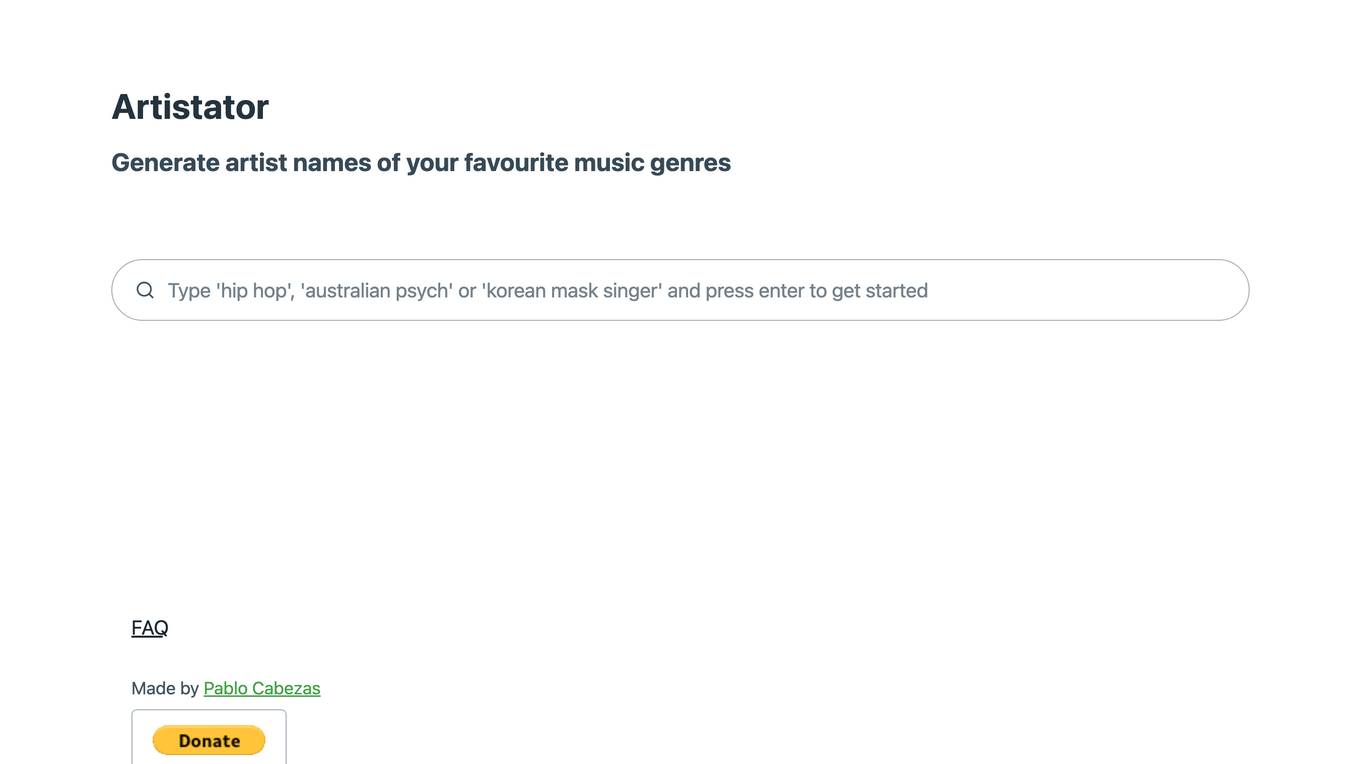Focus the genre search input field
Image resolution: width=1360 pixels, height=764 pixels.
680,290
